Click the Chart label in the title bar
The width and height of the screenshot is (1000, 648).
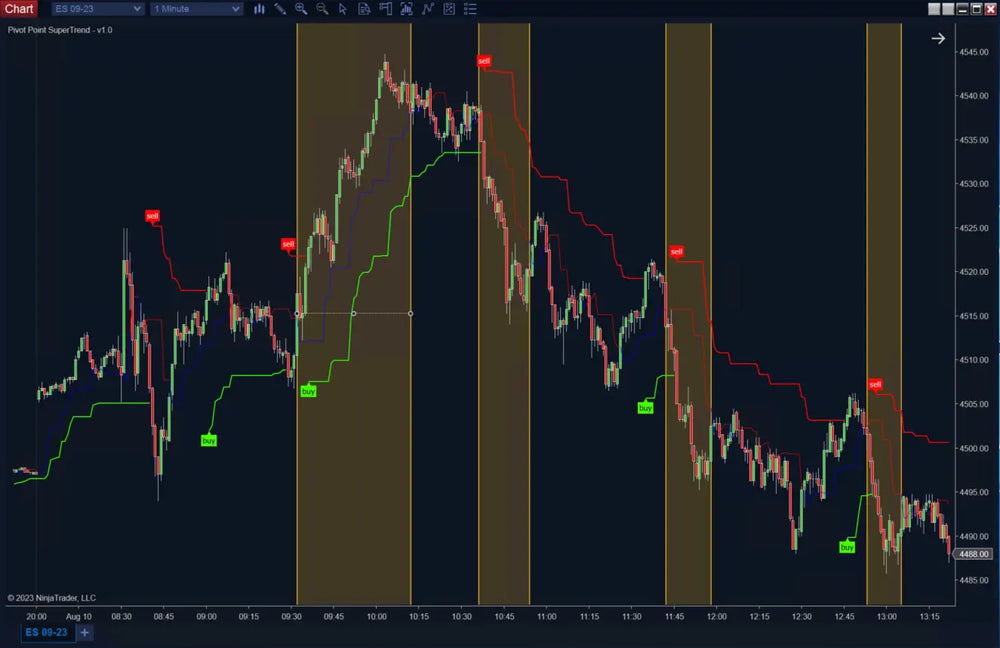click(x=17, y=8)
